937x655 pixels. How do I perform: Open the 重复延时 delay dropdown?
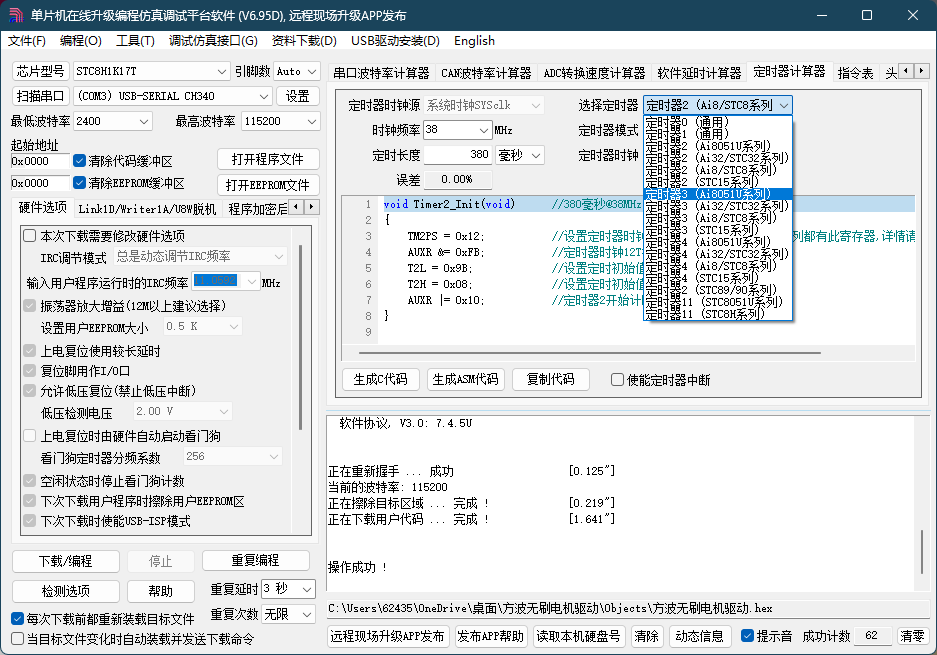[306, 589]
